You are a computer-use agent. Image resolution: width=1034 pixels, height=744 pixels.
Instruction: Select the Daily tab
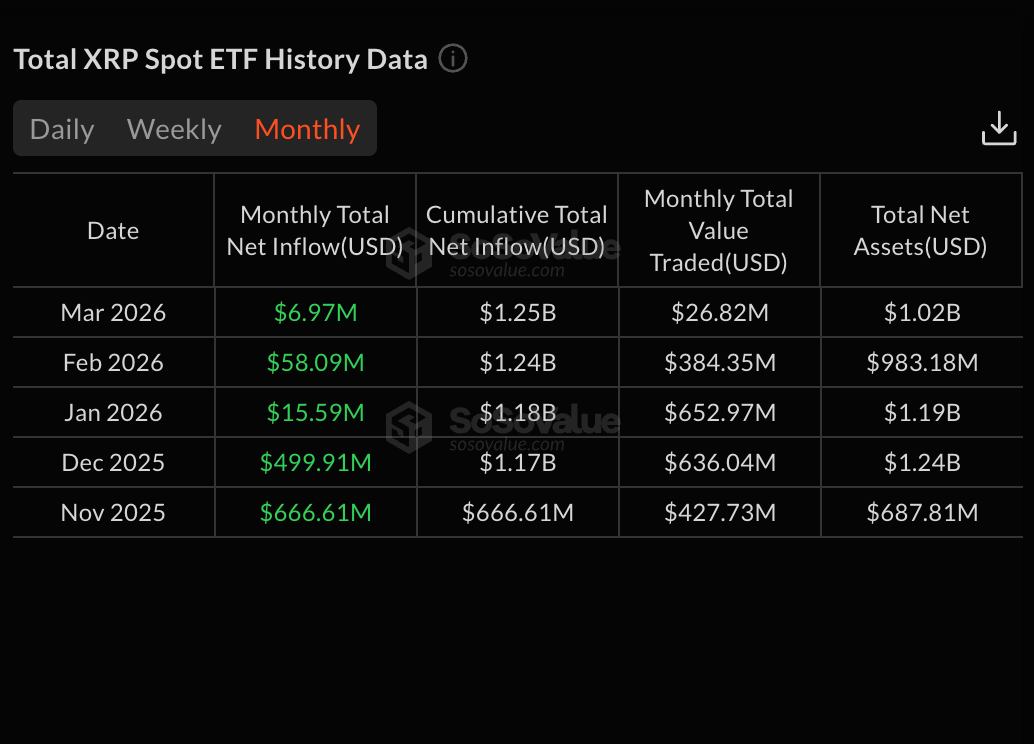[x=62, y=128]
